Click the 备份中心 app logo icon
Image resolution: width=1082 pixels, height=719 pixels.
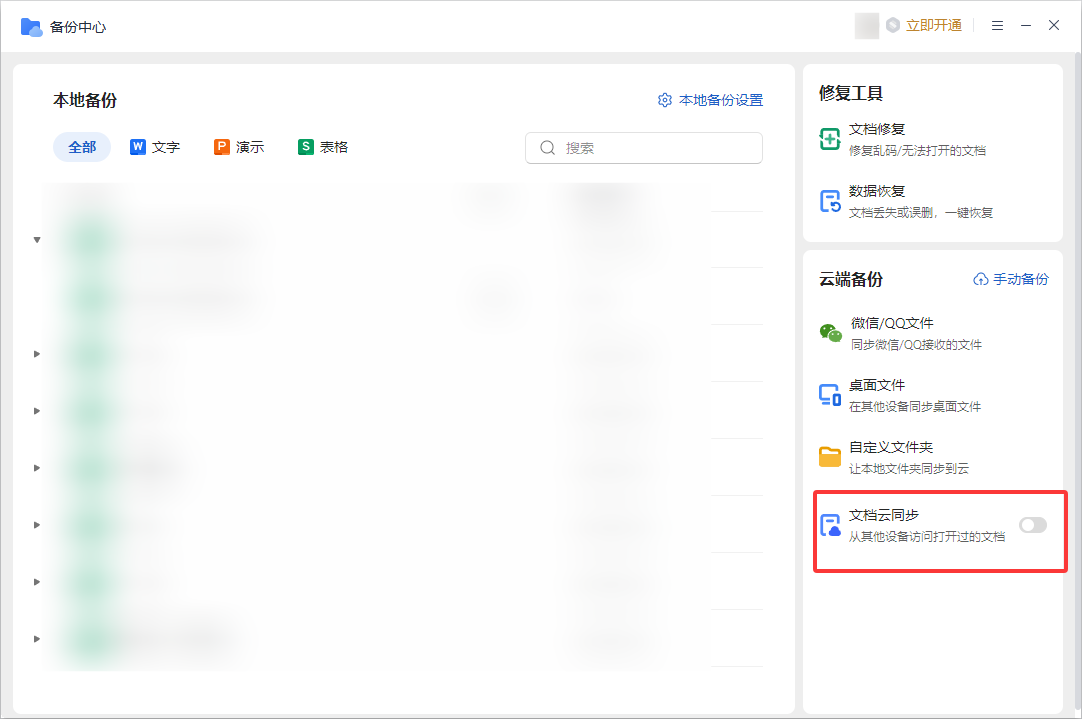30,26
